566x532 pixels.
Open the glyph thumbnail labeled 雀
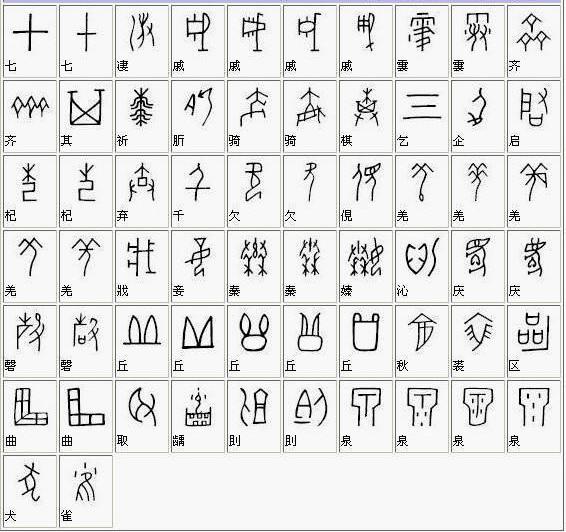86,492
